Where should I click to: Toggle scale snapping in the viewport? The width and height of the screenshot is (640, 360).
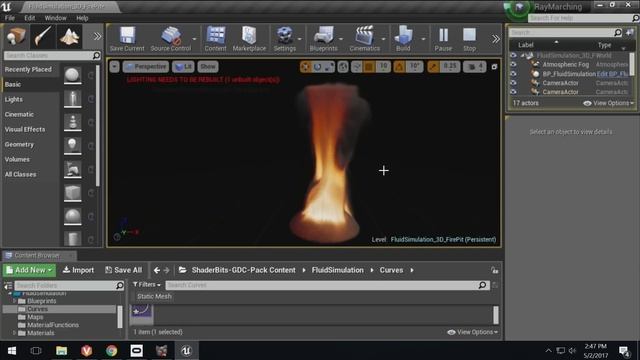pyautogui.click(x=433, y=67)
